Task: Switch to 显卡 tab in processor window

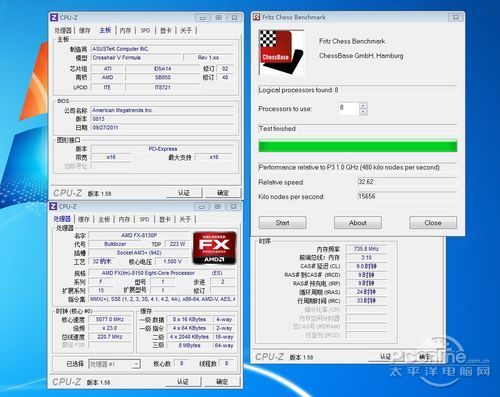Action: [x=165, y=219]
